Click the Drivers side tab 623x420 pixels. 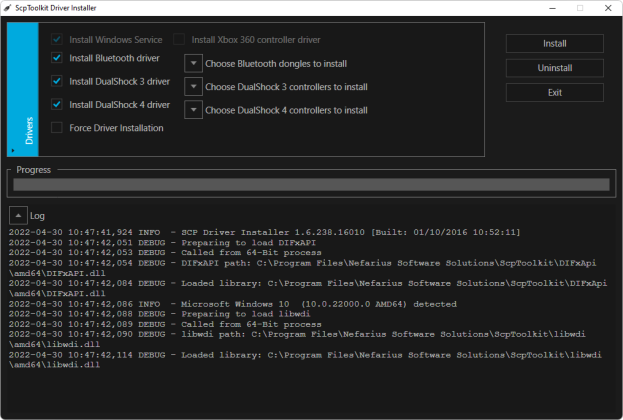pos(23,89)
